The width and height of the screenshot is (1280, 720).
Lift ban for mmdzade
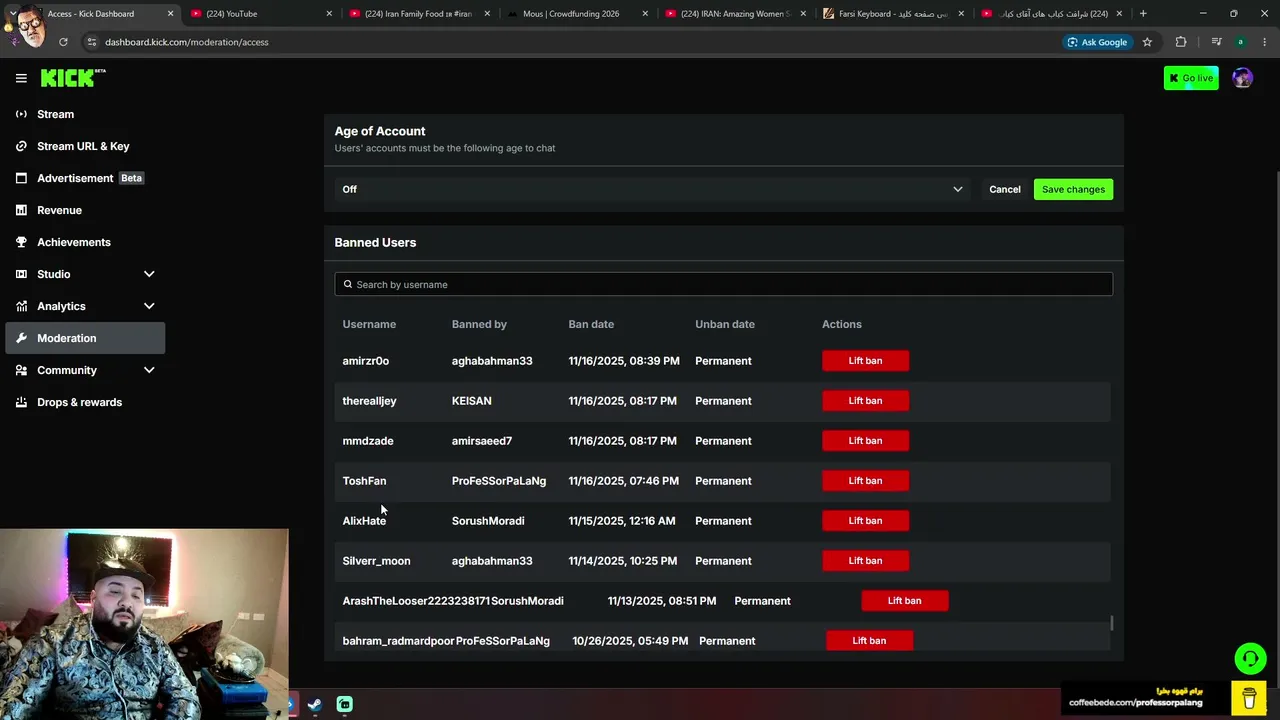pyautogui.click(x=865, y=441)
